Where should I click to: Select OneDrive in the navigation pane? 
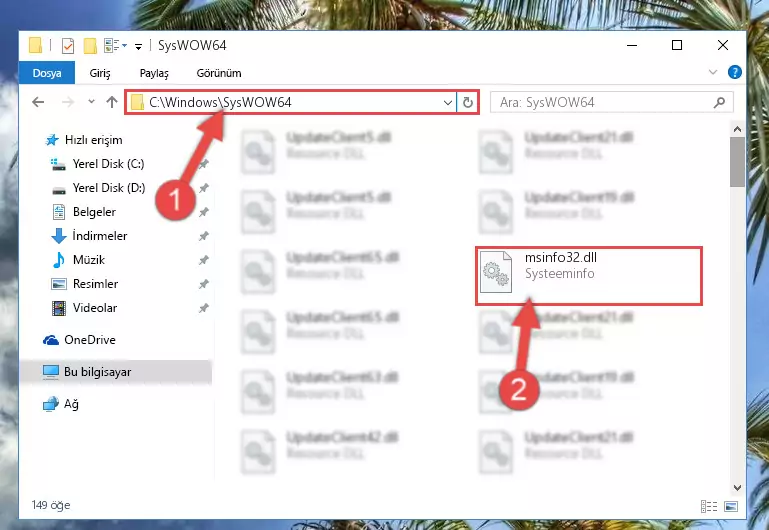[x=79, y=340]
